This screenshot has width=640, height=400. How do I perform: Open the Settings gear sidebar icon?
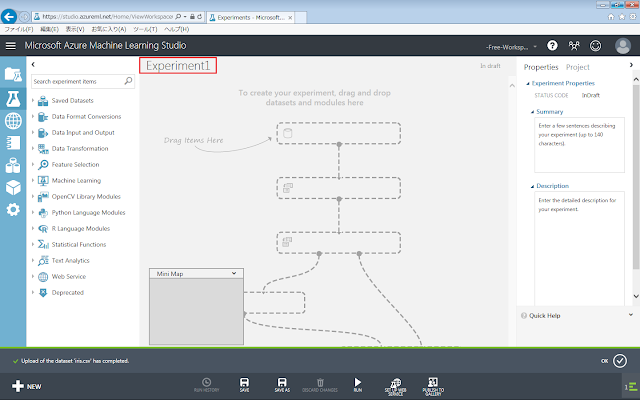pyautogui.click(x=13, y=209)
